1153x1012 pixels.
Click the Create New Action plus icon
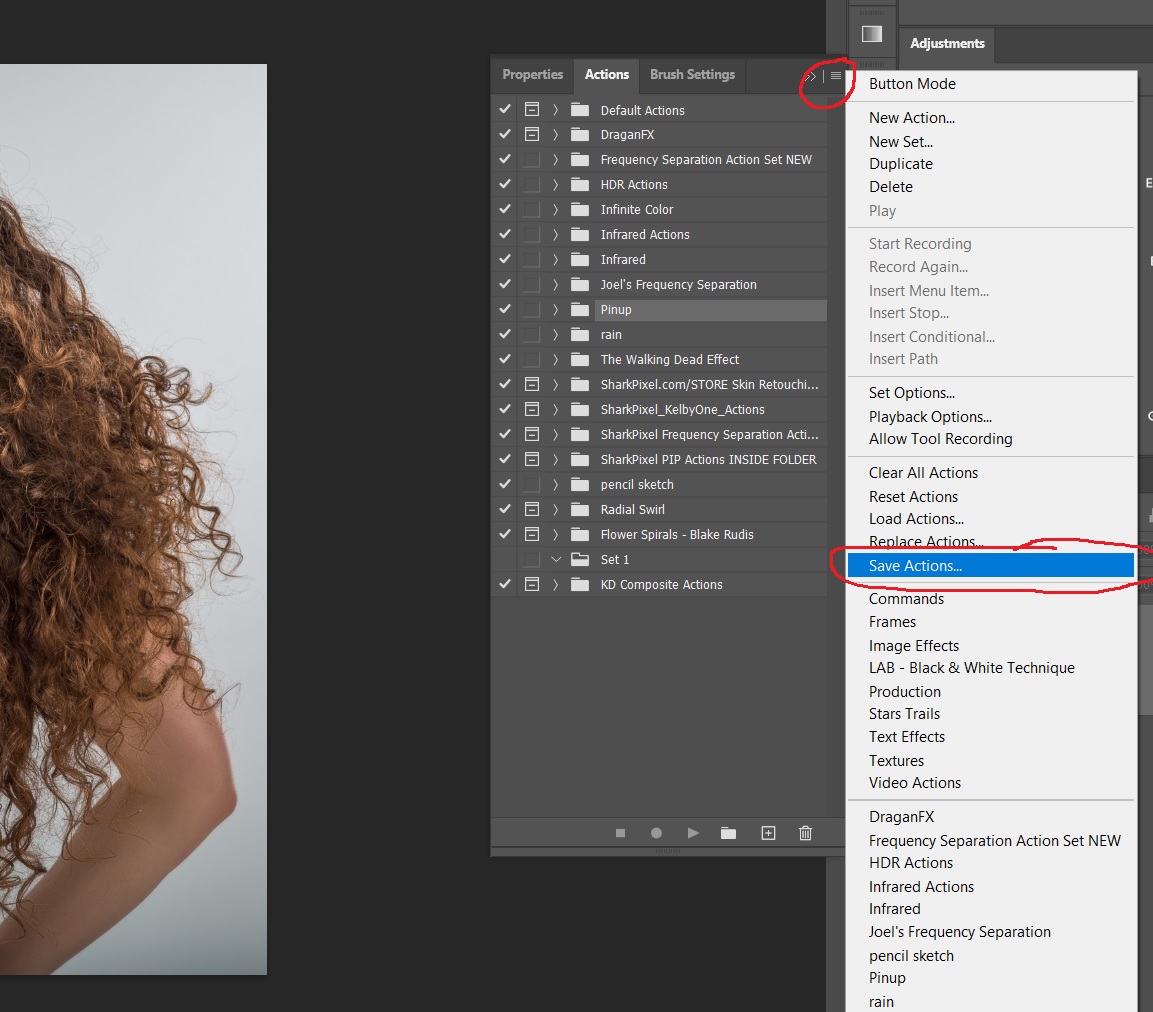click(768, 833)
